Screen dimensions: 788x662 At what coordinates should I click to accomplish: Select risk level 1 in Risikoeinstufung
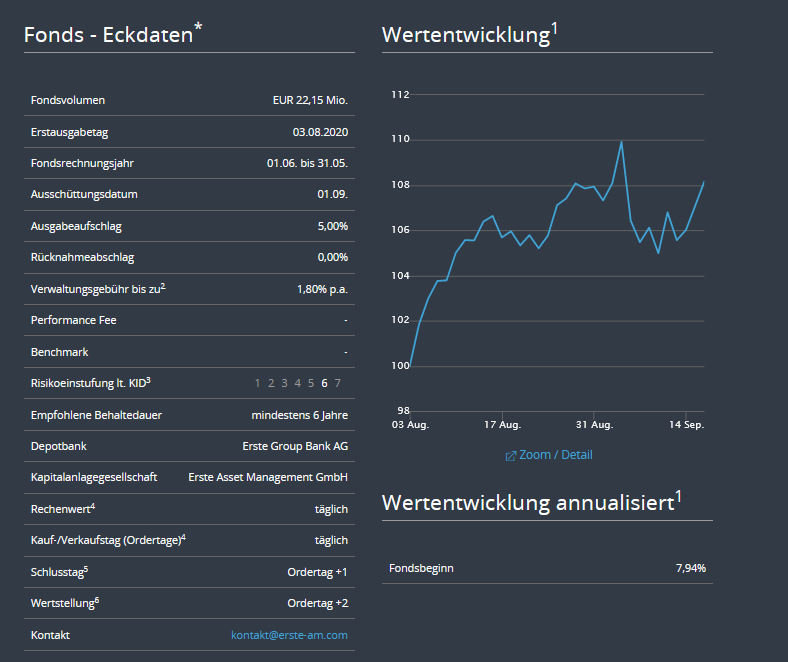[x=257, y=383]
